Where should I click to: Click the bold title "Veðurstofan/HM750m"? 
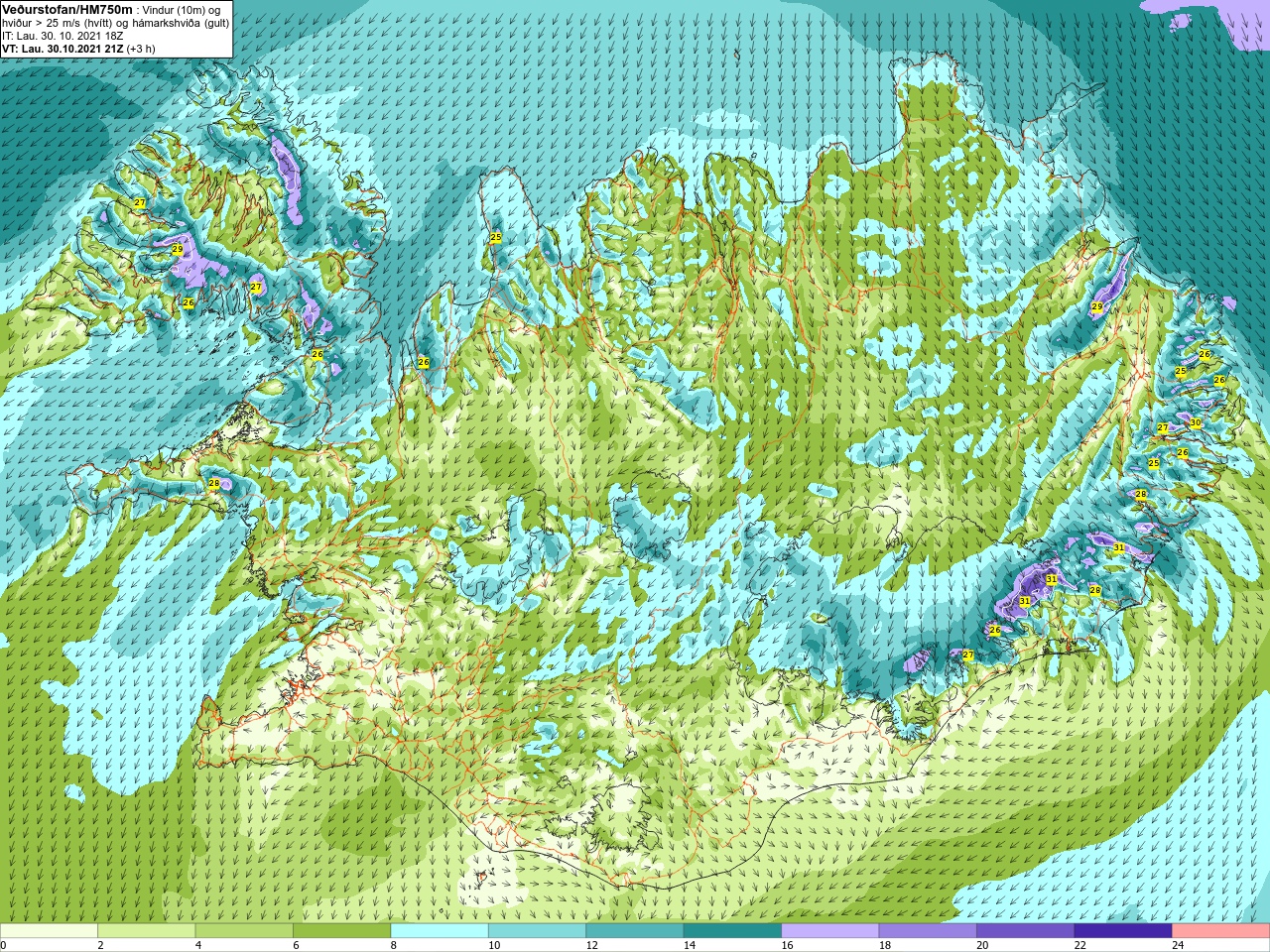coord(66,9)
